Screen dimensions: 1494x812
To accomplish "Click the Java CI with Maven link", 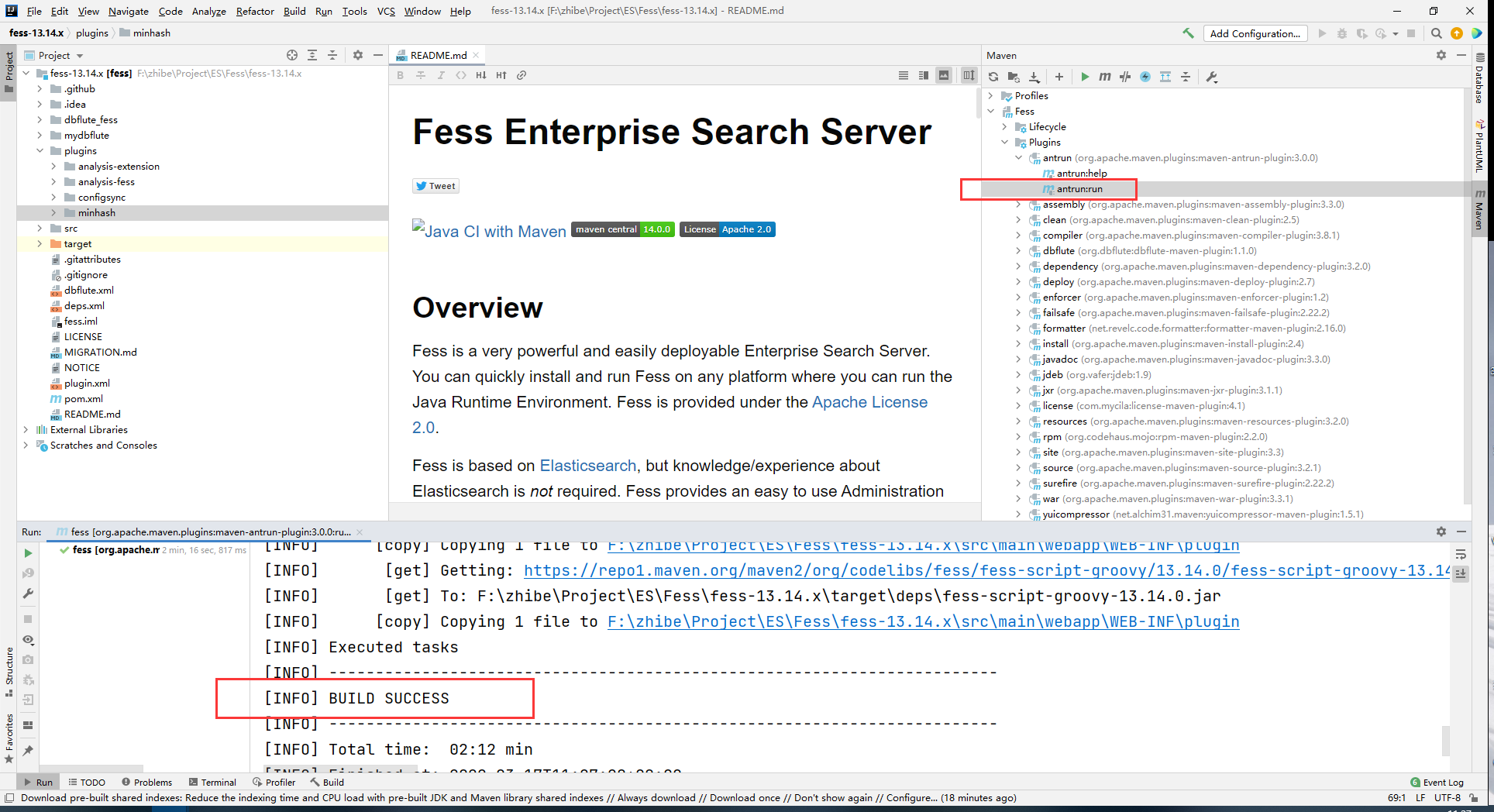I will (489, 230).
